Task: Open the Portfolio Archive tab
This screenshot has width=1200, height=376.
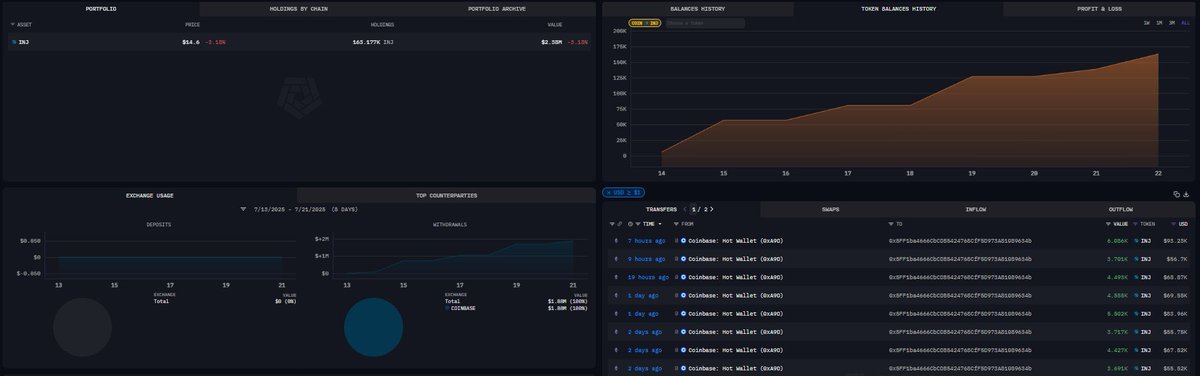Action: point(496,8)
